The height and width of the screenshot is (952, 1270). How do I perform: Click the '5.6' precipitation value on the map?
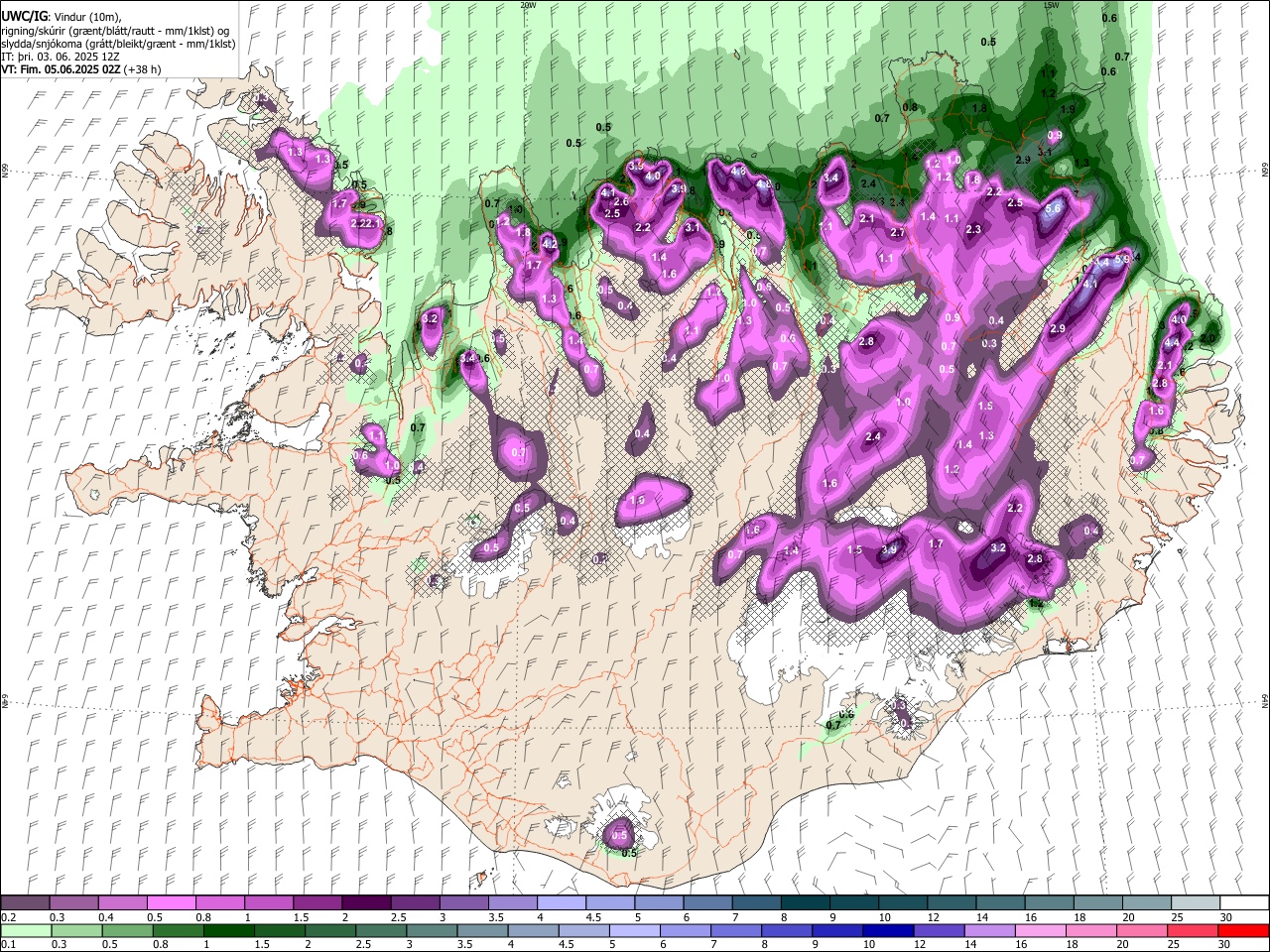pyautogui.click(x=1054, y=209)
